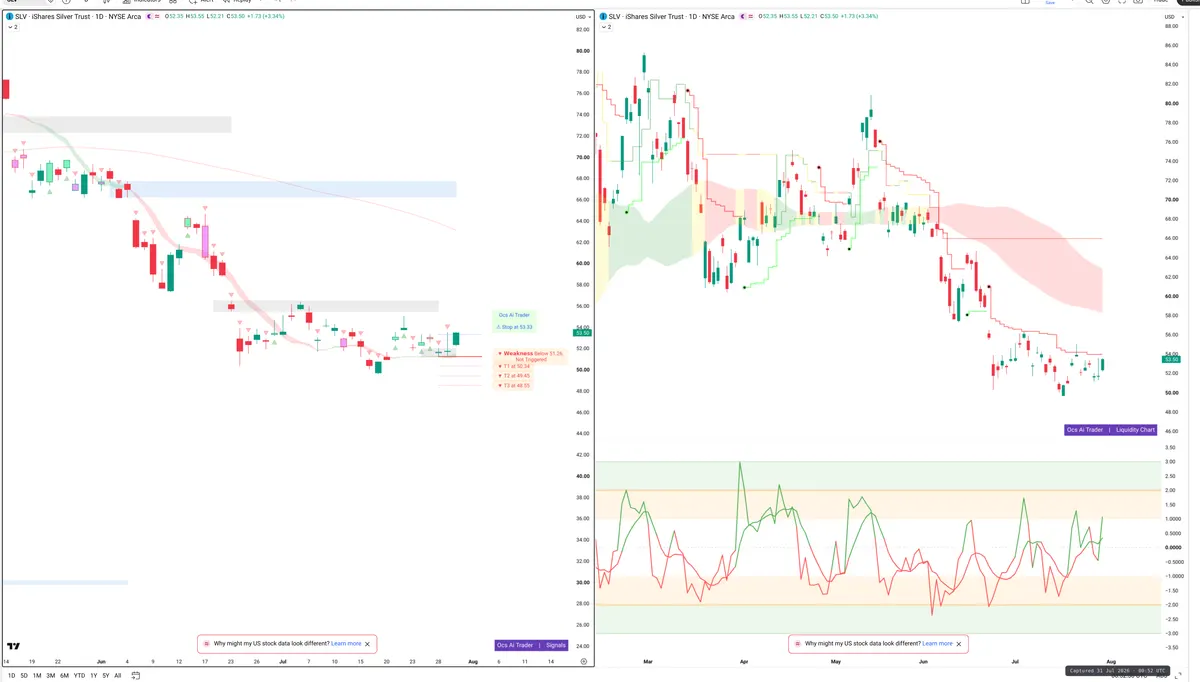Click the 'Mar' date label on right time axis

647,662
